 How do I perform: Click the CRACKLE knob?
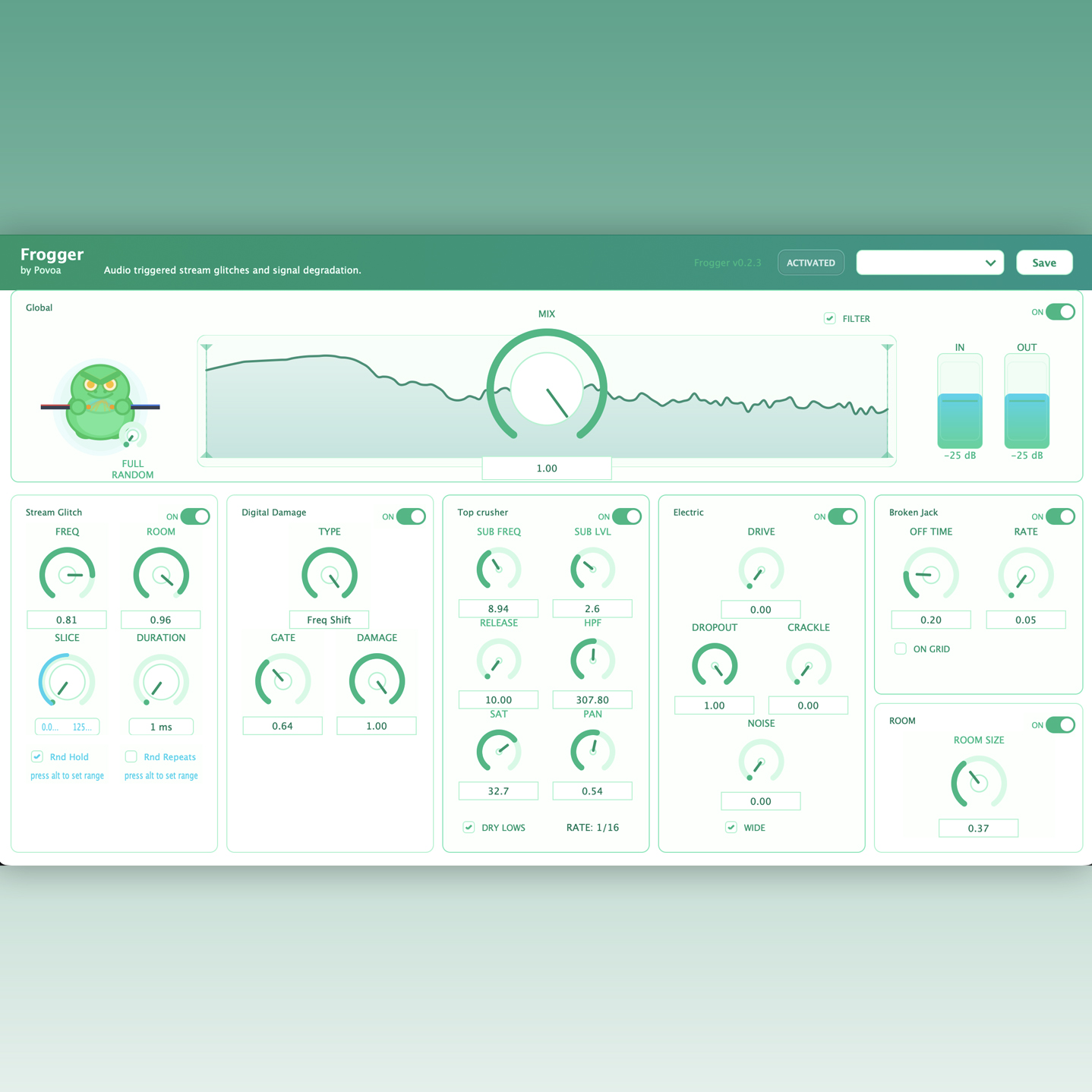click(x=808, y=664)
